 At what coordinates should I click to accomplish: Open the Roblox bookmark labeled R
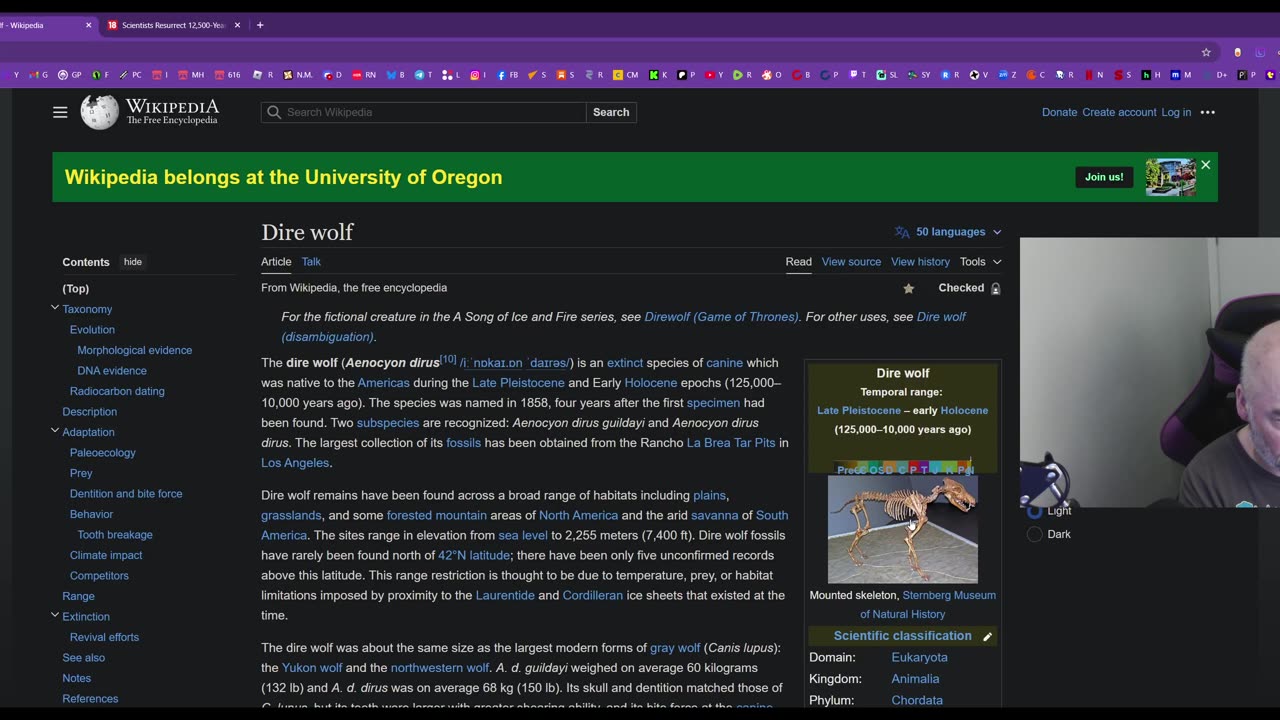[x=263, y=74]
